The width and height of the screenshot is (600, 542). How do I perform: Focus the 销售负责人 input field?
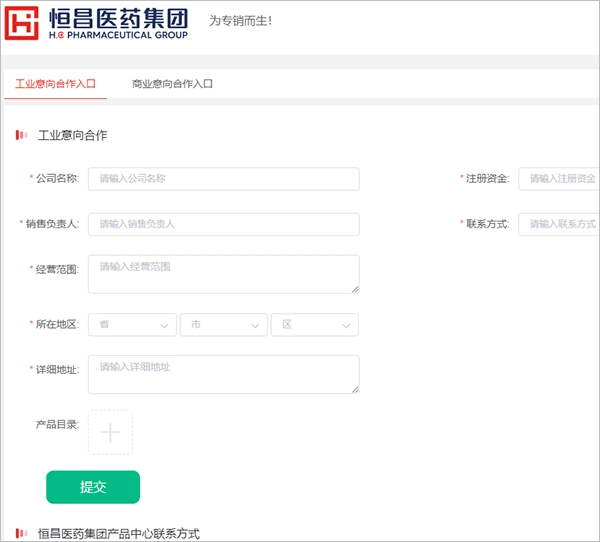(x=223, y=224)
